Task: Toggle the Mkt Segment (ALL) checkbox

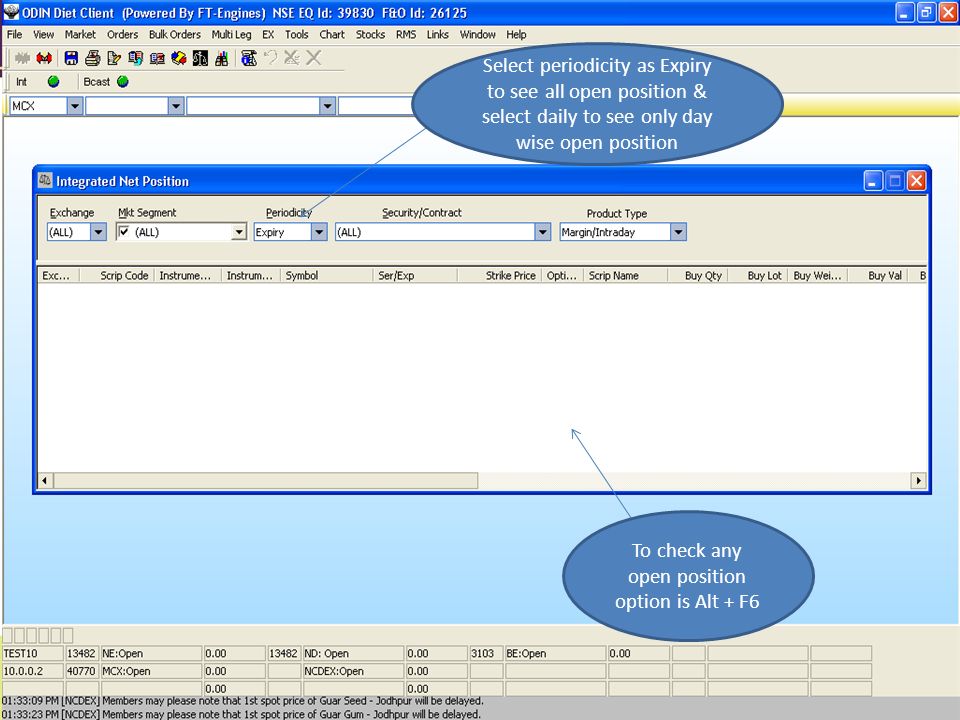Action: [x=124, y=231]
